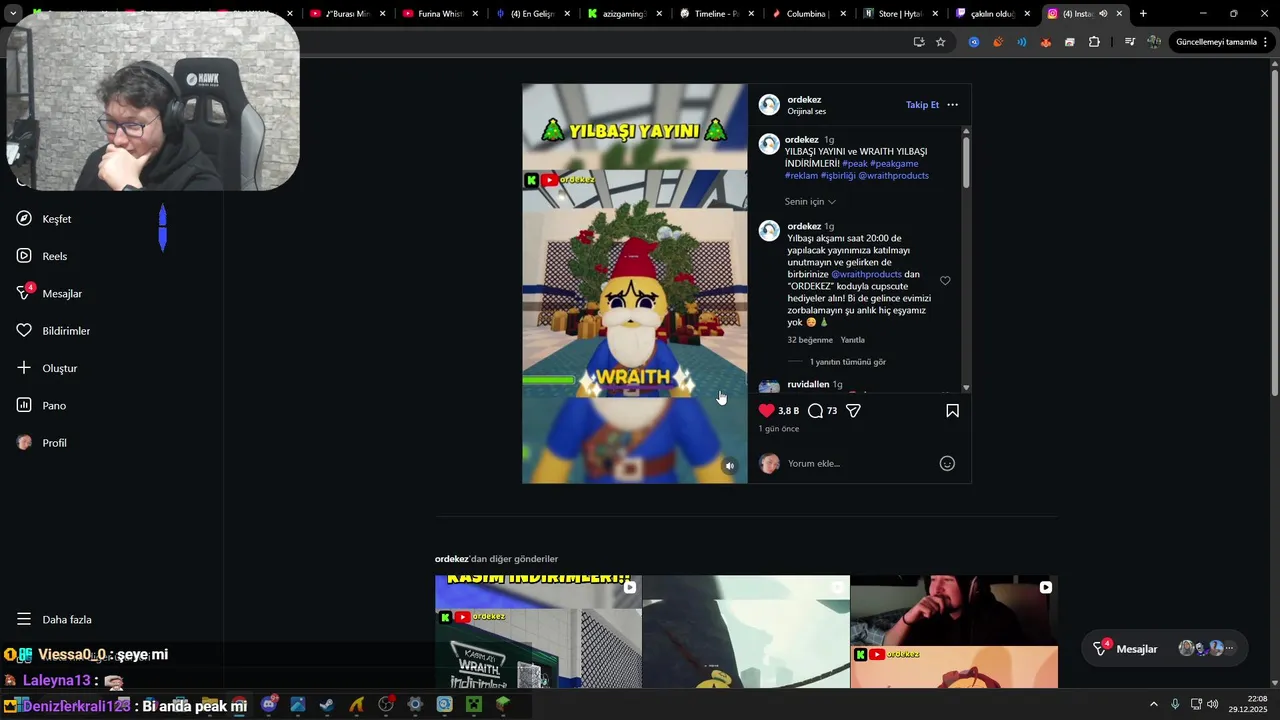Image resolution: width=1280 pixels, height=720 pixels.
Task: Go to Profil page
Action: 42,443
